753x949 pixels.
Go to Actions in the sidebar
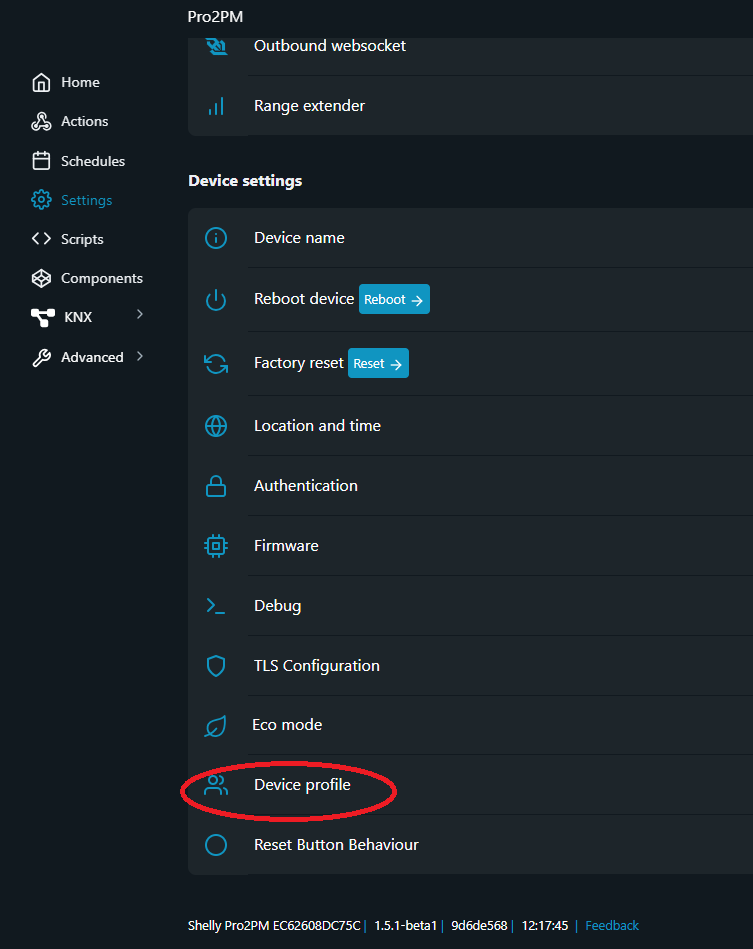[x=84, y=121]
